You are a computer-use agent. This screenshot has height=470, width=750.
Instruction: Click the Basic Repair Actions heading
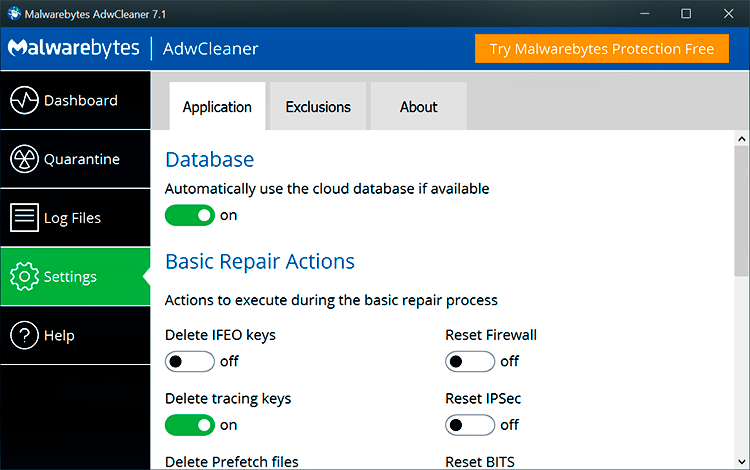(260, 262)
